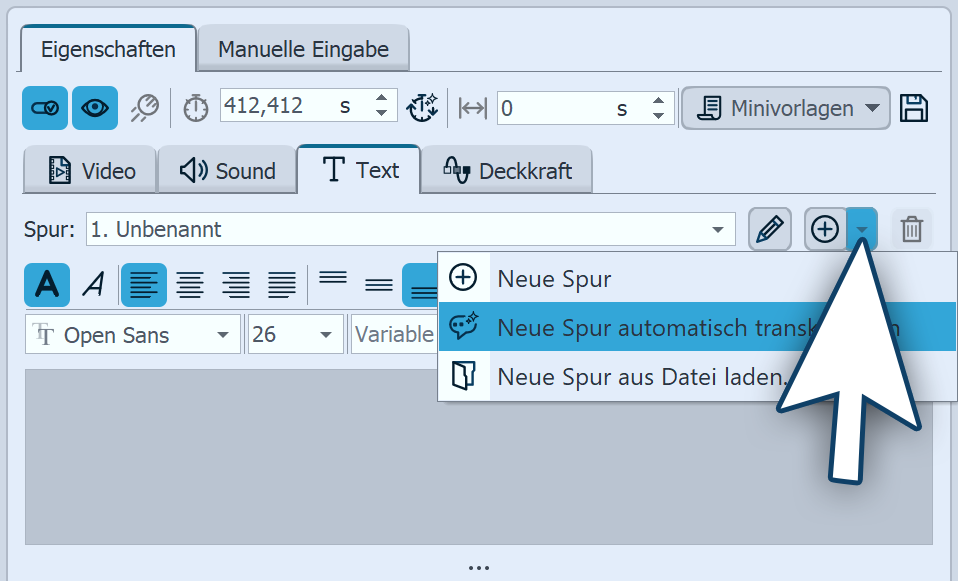Open the Minivorlagen button
This screenshot has width=958, height=581.
click(784, 108)
